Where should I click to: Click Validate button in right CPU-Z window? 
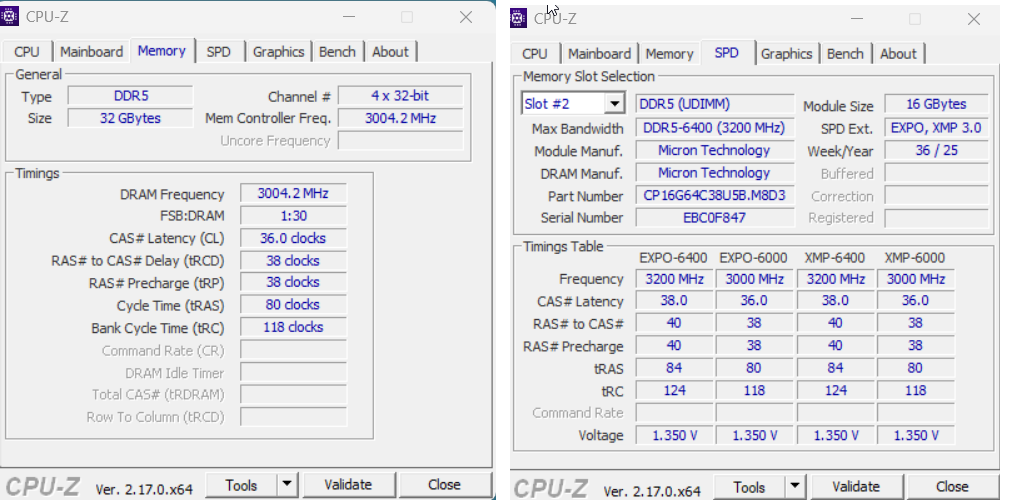pyautogui.click(x=856, y=487)
